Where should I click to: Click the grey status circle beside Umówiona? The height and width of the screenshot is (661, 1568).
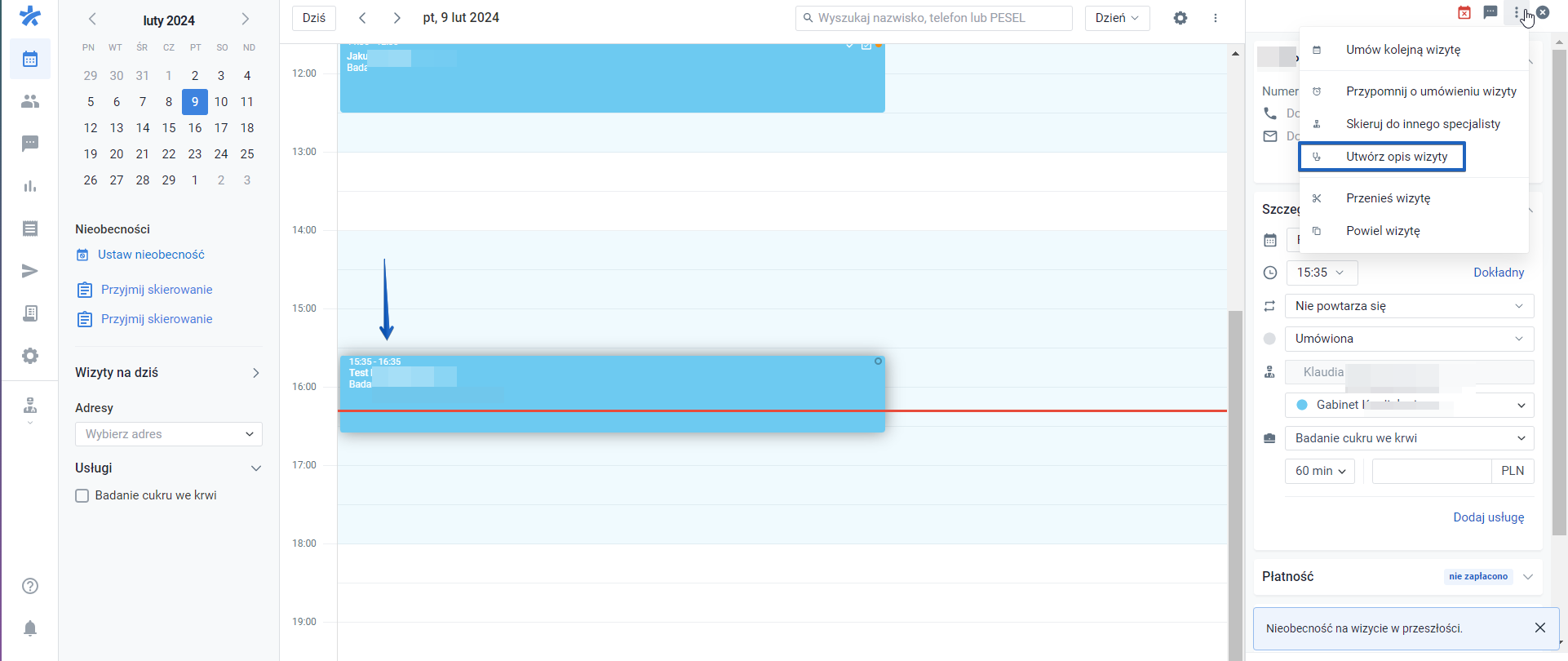(1269, 339)
